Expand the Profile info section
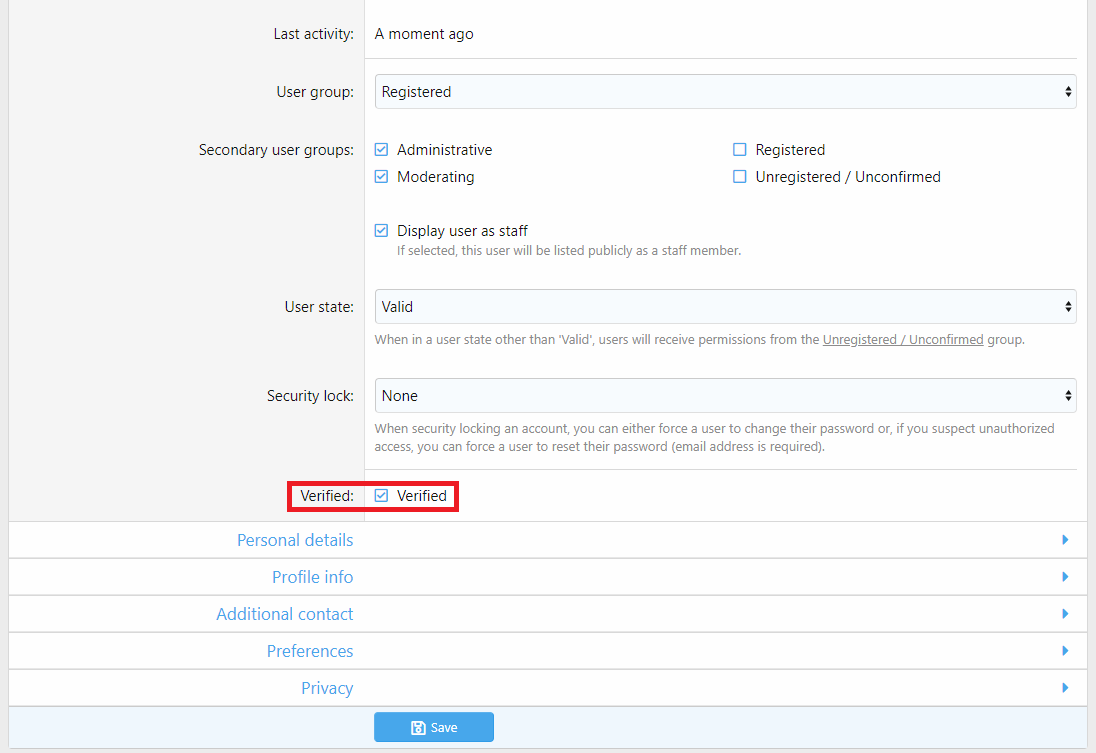 pos(312,577)
